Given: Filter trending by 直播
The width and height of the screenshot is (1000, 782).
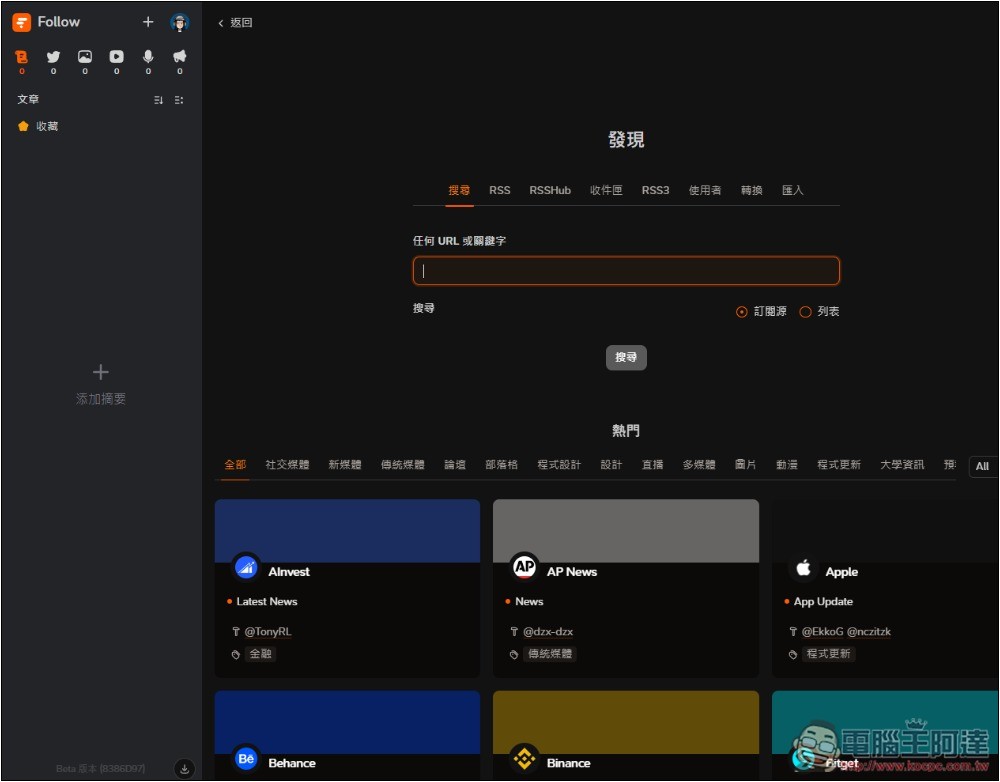Looking at the screenshot, I should (x=652, y=464).
